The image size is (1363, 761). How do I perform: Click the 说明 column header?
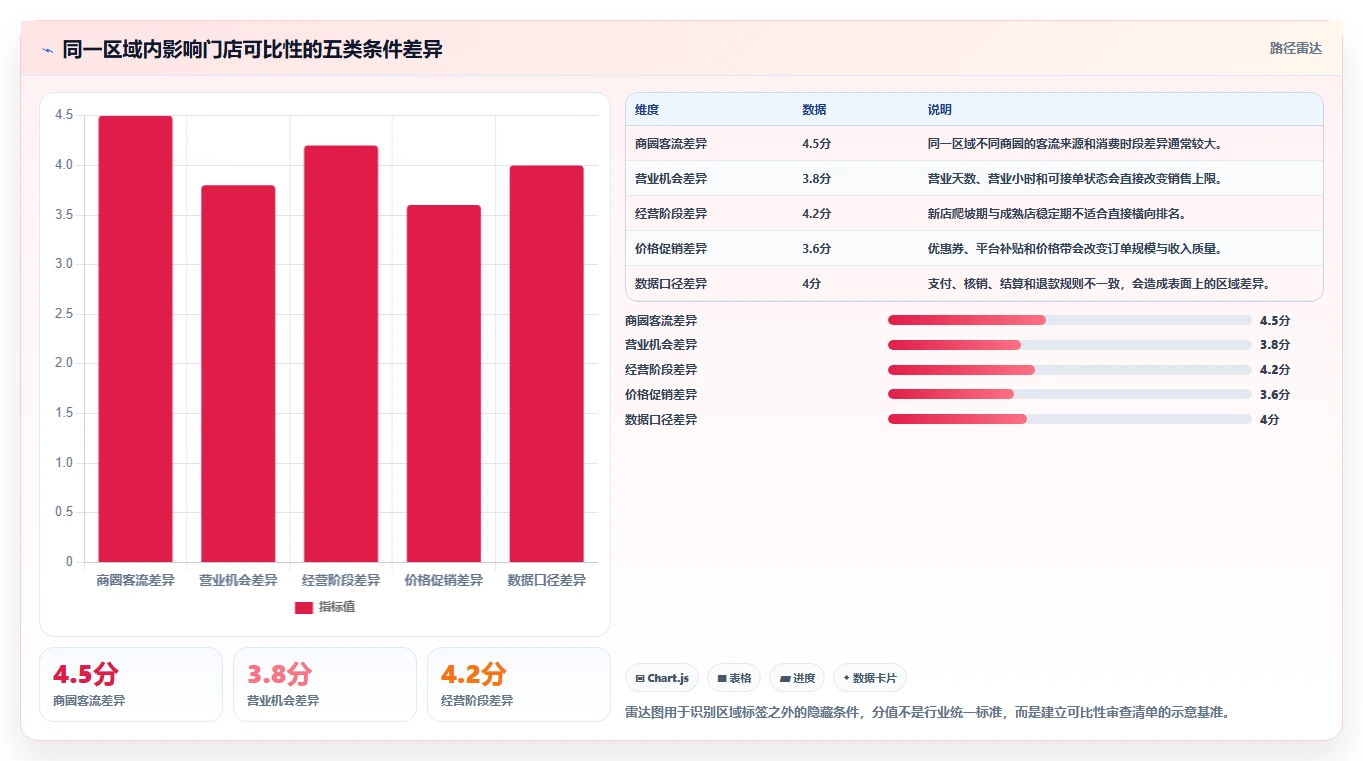click(940, 110)
